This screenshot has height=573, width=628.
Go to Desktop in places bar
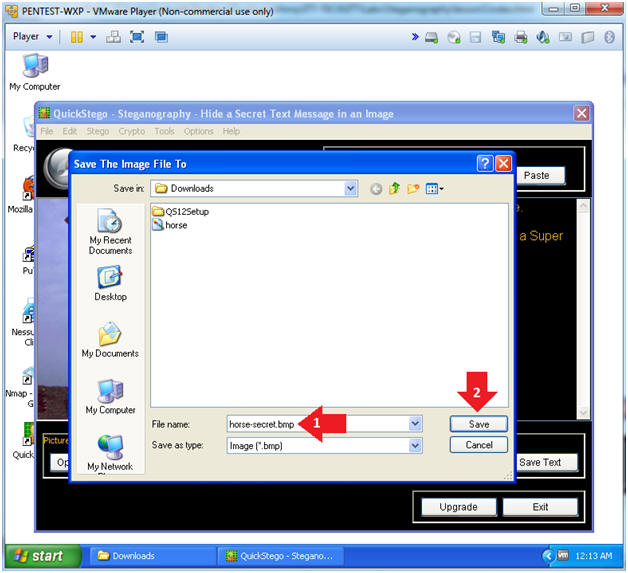[110, 283]
